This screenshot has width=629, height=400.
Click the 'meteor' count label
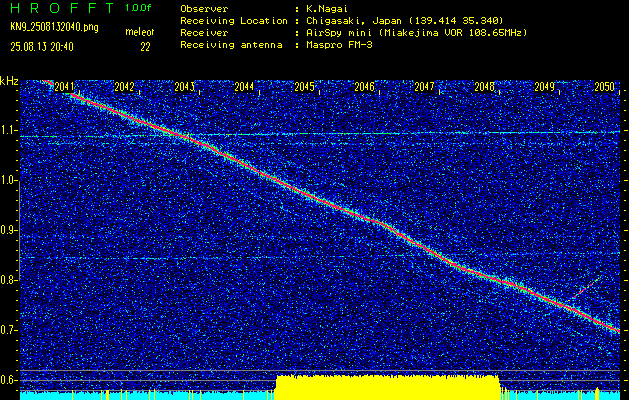click(140, 32)
